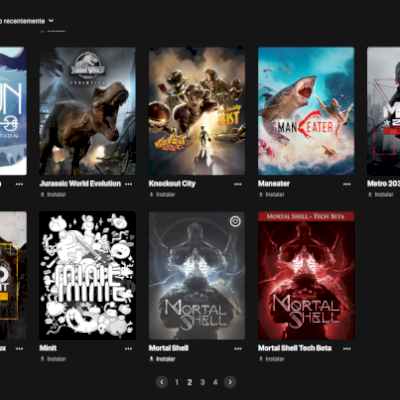Image resolution: width=400 pixels, height=400 pixels.
Task: Click Instalar under Minit
Action: [x=53, y=359]
